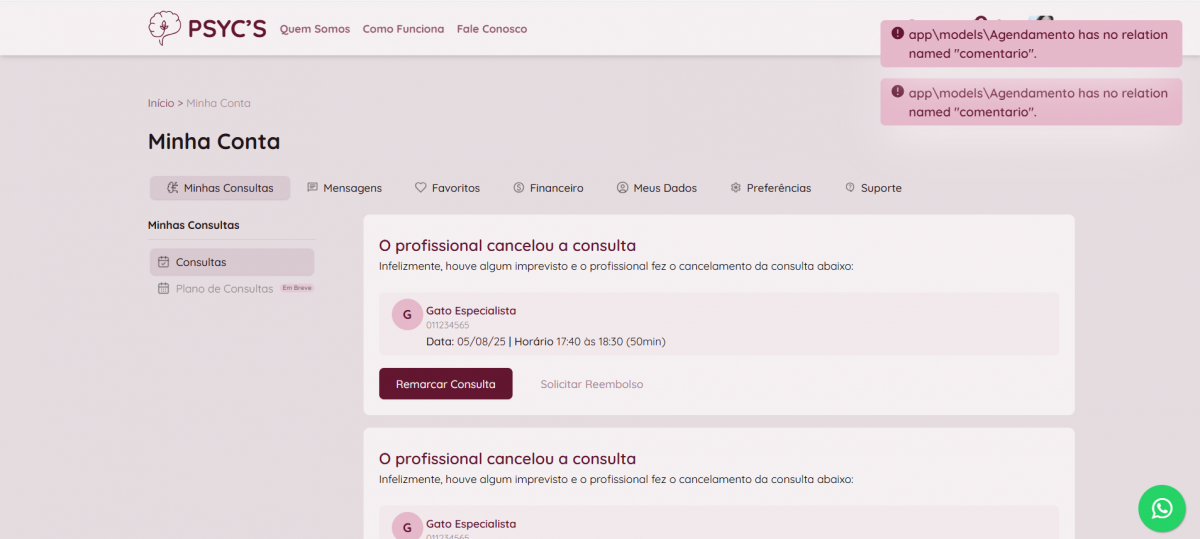Image resolution: width=1200 pixels, height=539 pixels.
Task: Click the heart icon next to Favoritos
Action: pyautogui.click(x=421, y=188)
